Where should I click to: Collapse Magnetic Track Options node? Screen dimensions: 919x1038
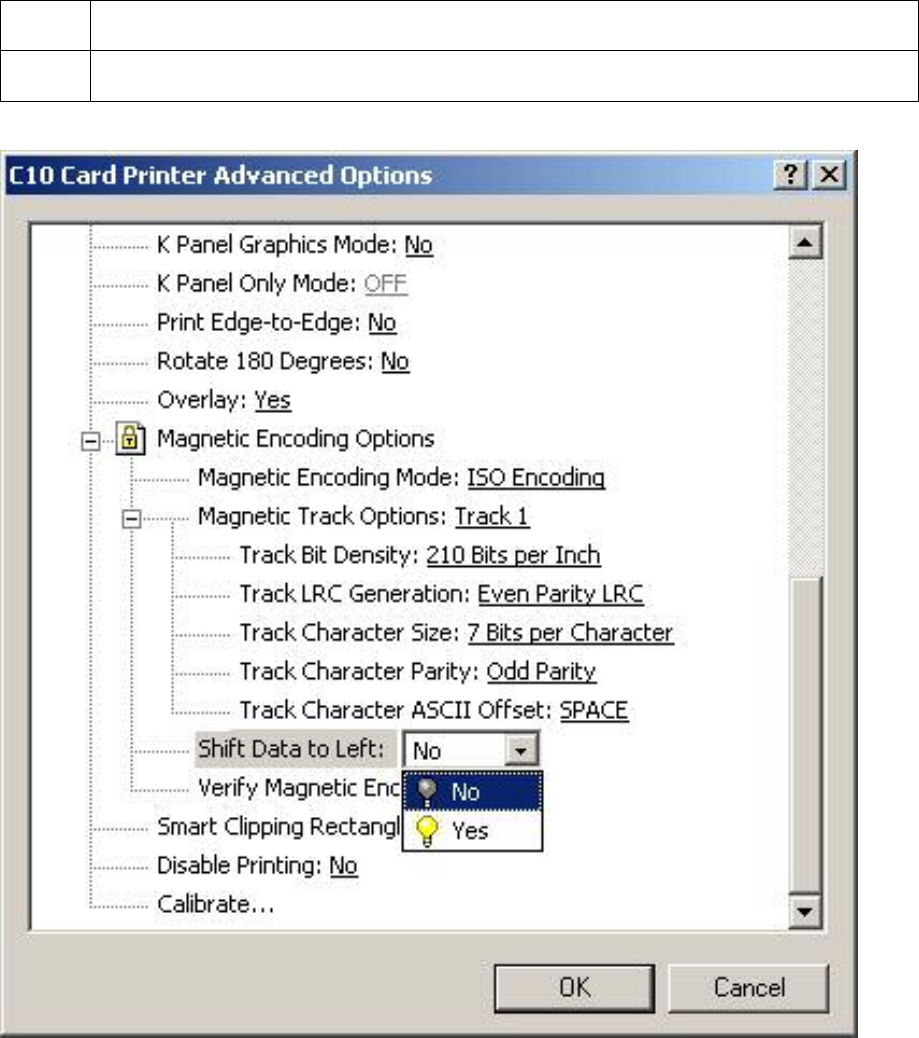132,519
